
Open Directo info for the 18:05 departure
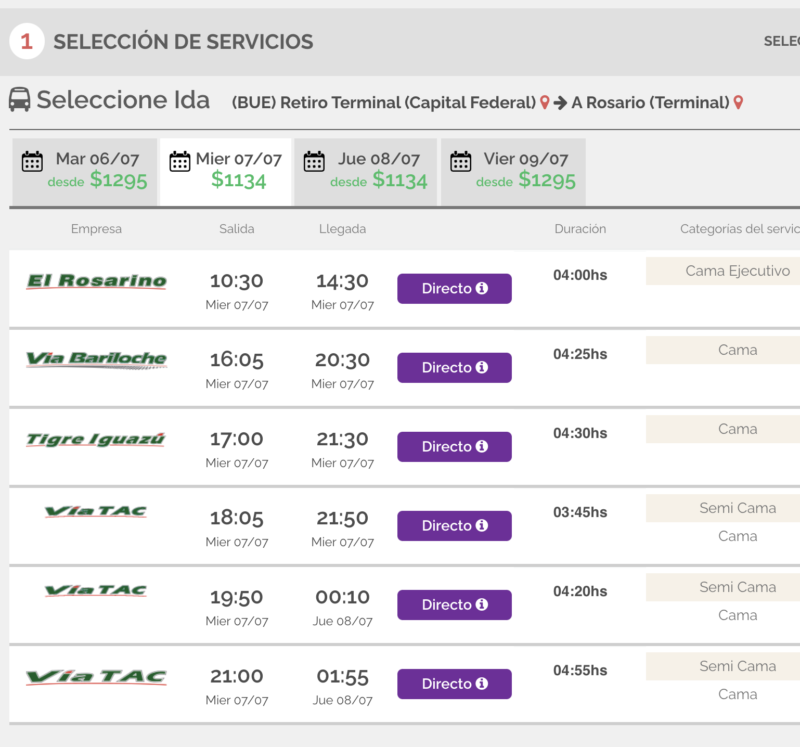click(x=455, y=526)
